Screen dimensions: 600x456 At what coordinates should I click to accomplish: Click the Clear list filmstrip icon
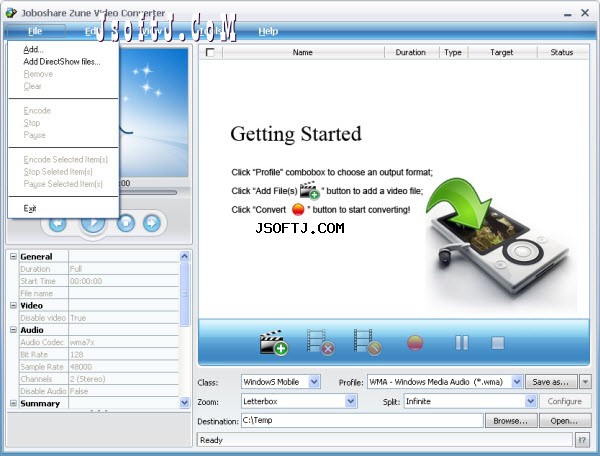coord(367,342)
